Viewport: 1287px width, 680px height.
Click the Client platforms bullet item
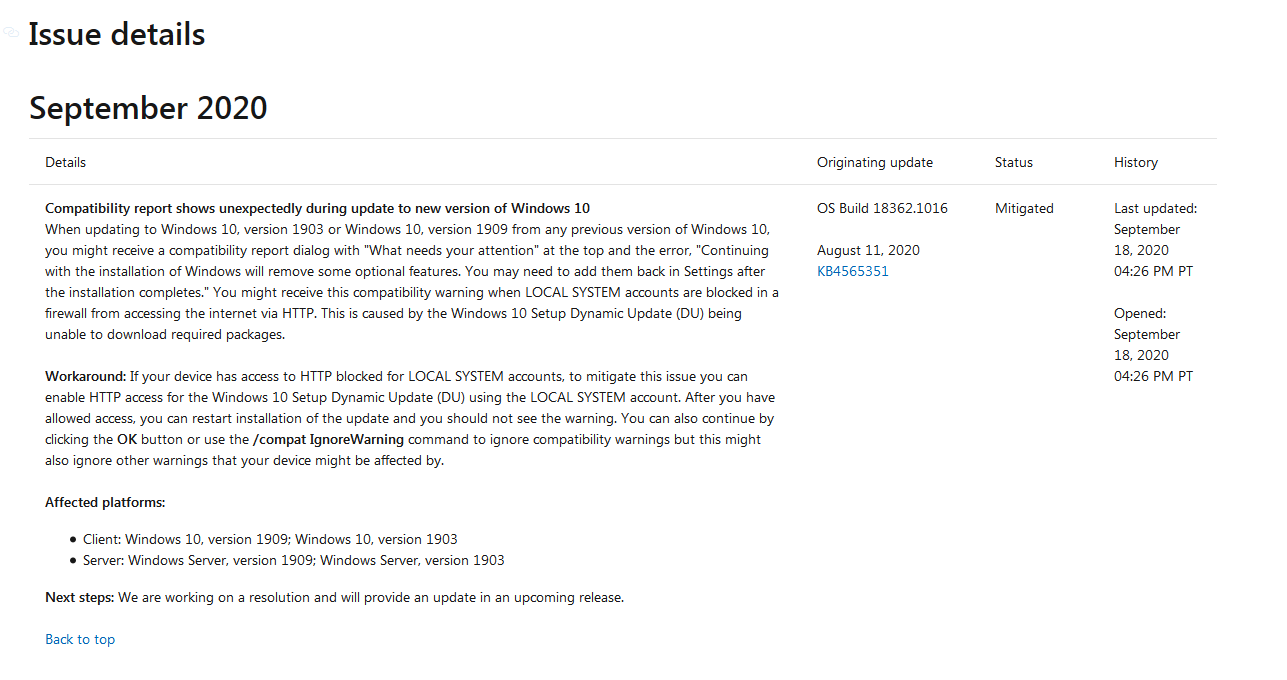[270, 539]
